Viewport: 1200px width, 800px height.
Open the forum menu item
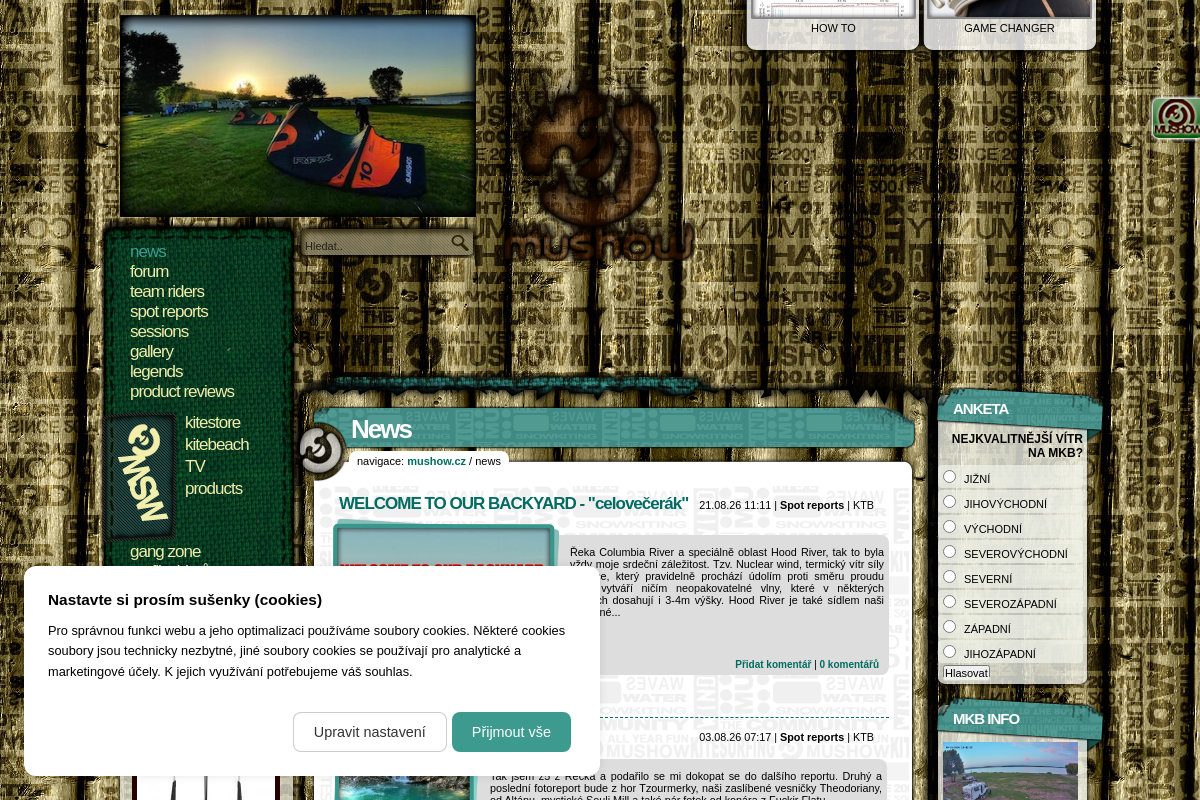pyautogui.click(x=149, y=272)
